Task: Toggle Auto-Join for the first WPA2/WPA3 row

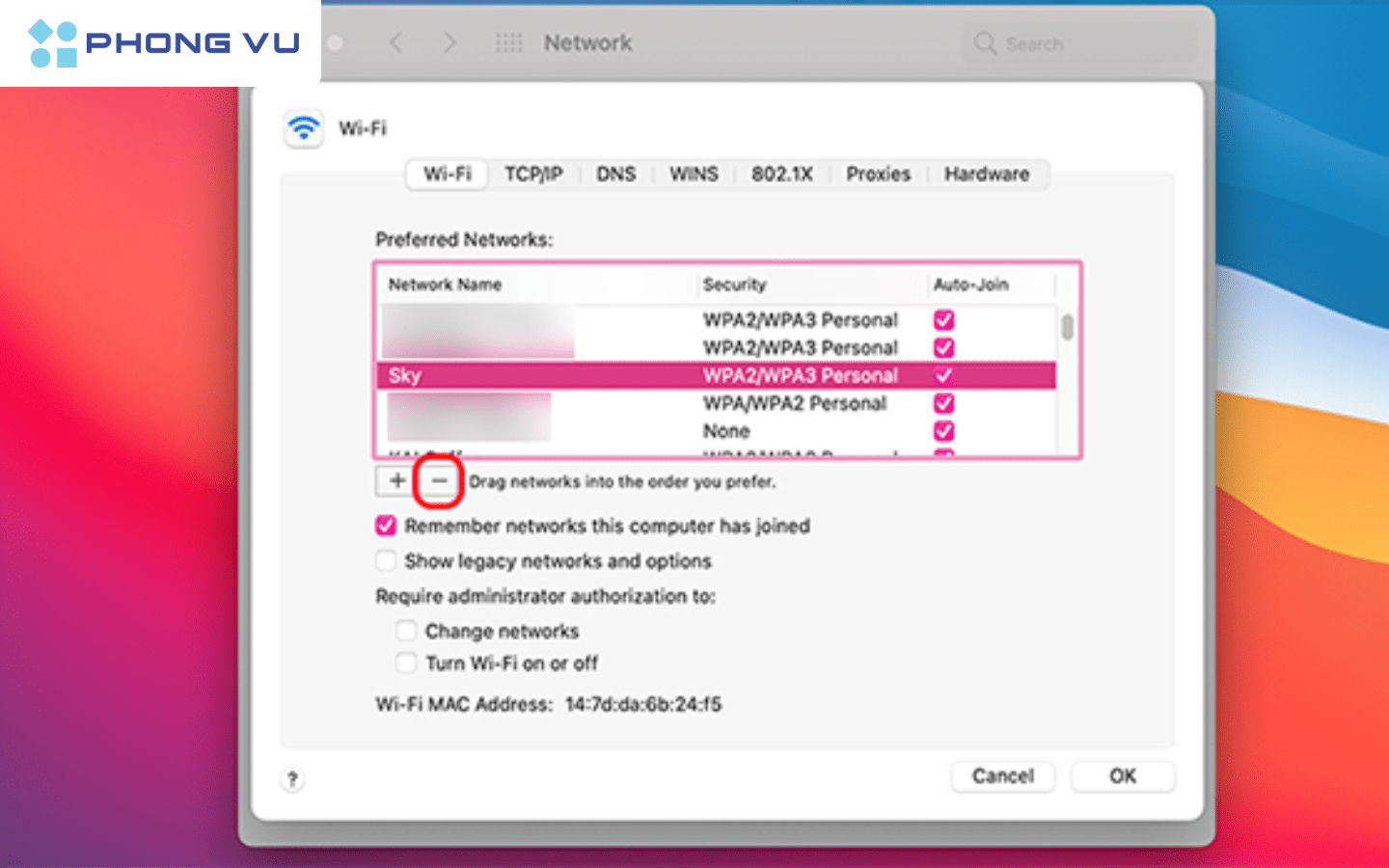Action: [943, 319]
